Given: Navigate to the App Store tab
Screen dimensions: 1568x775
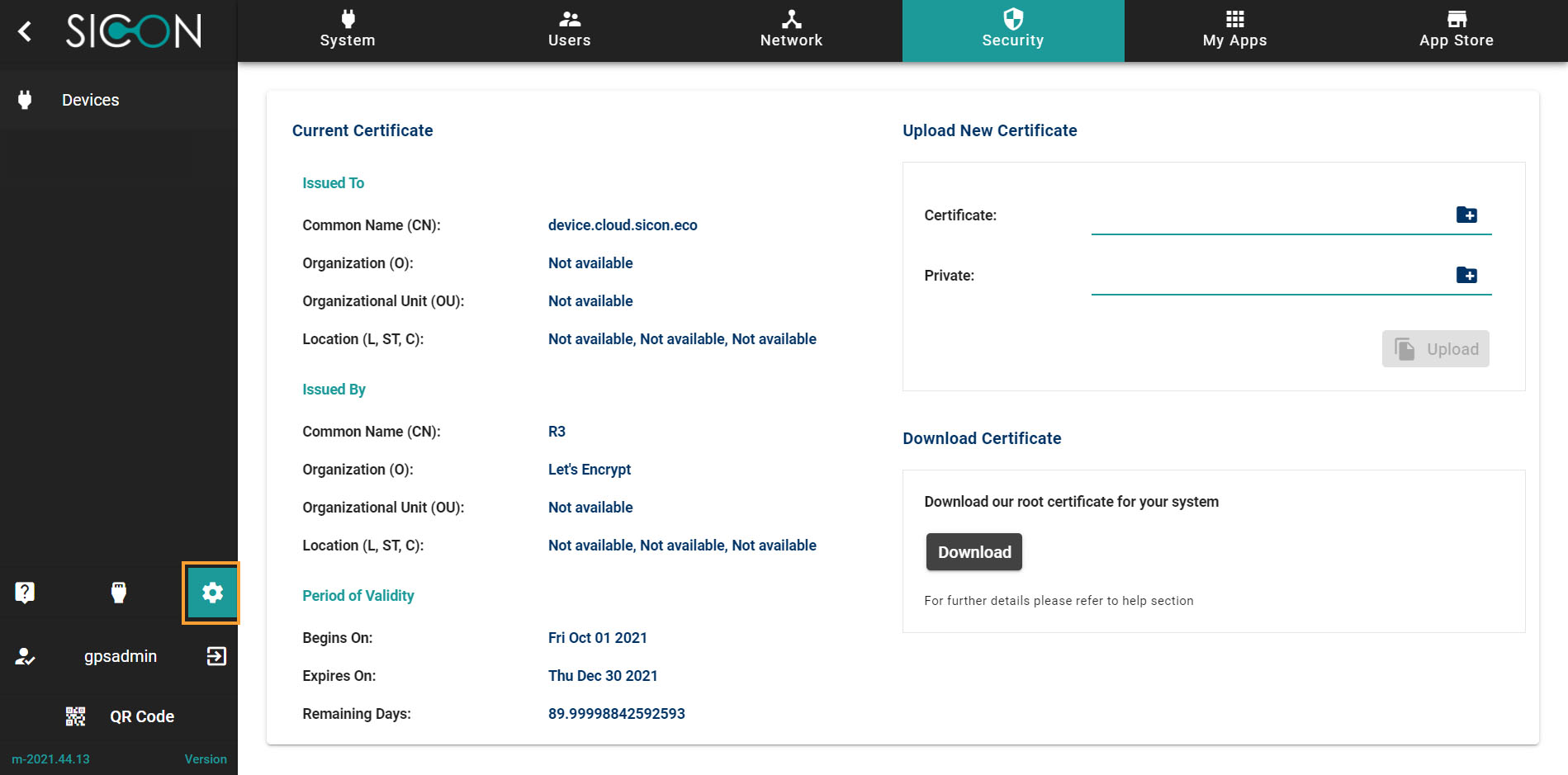Looking at the screenshot, I should point(1456,31).
